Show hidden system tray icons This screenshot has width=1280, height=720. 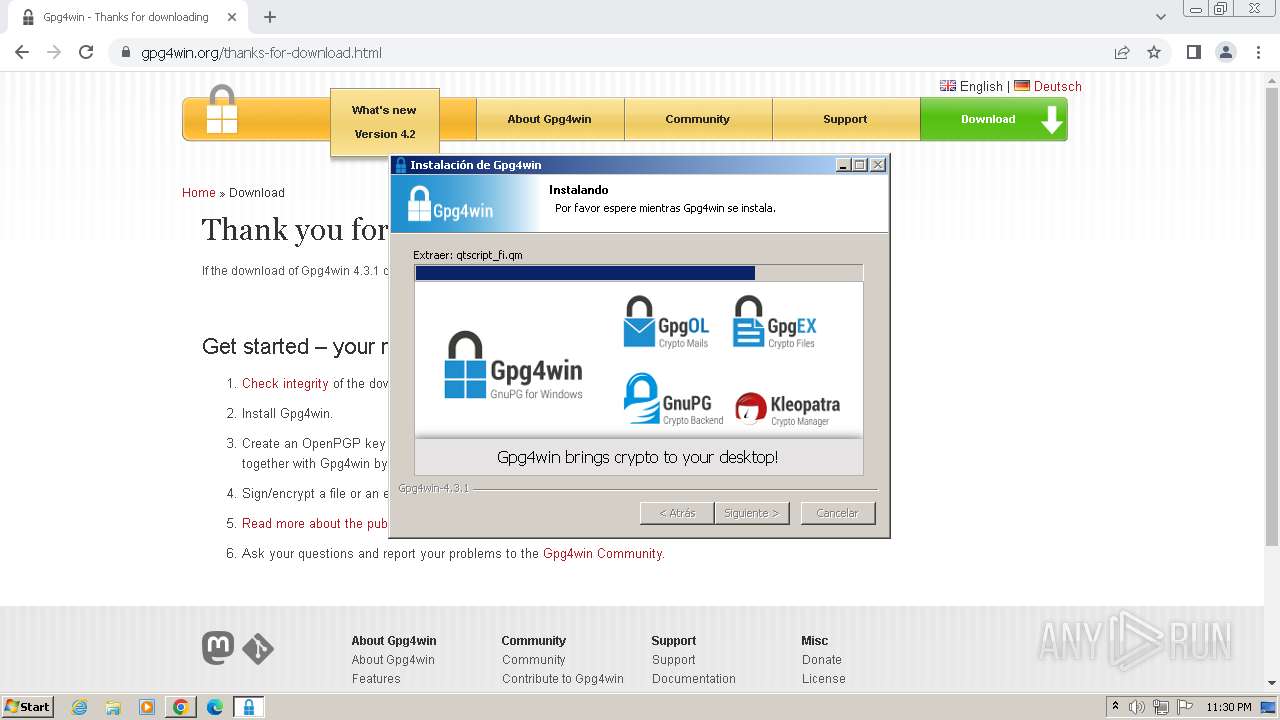pos(1115,707)
